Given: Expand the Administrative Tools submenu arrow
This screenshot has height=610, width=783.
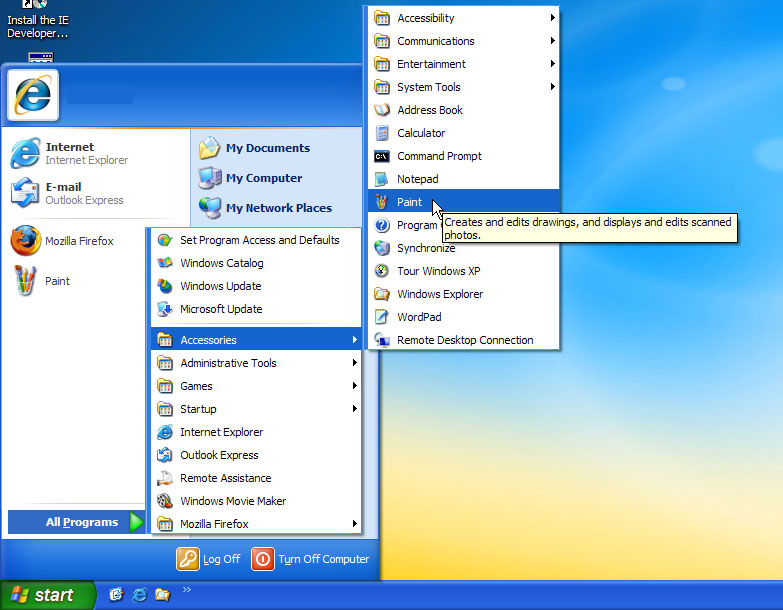Looking at the screenshot, I should 355,362.
